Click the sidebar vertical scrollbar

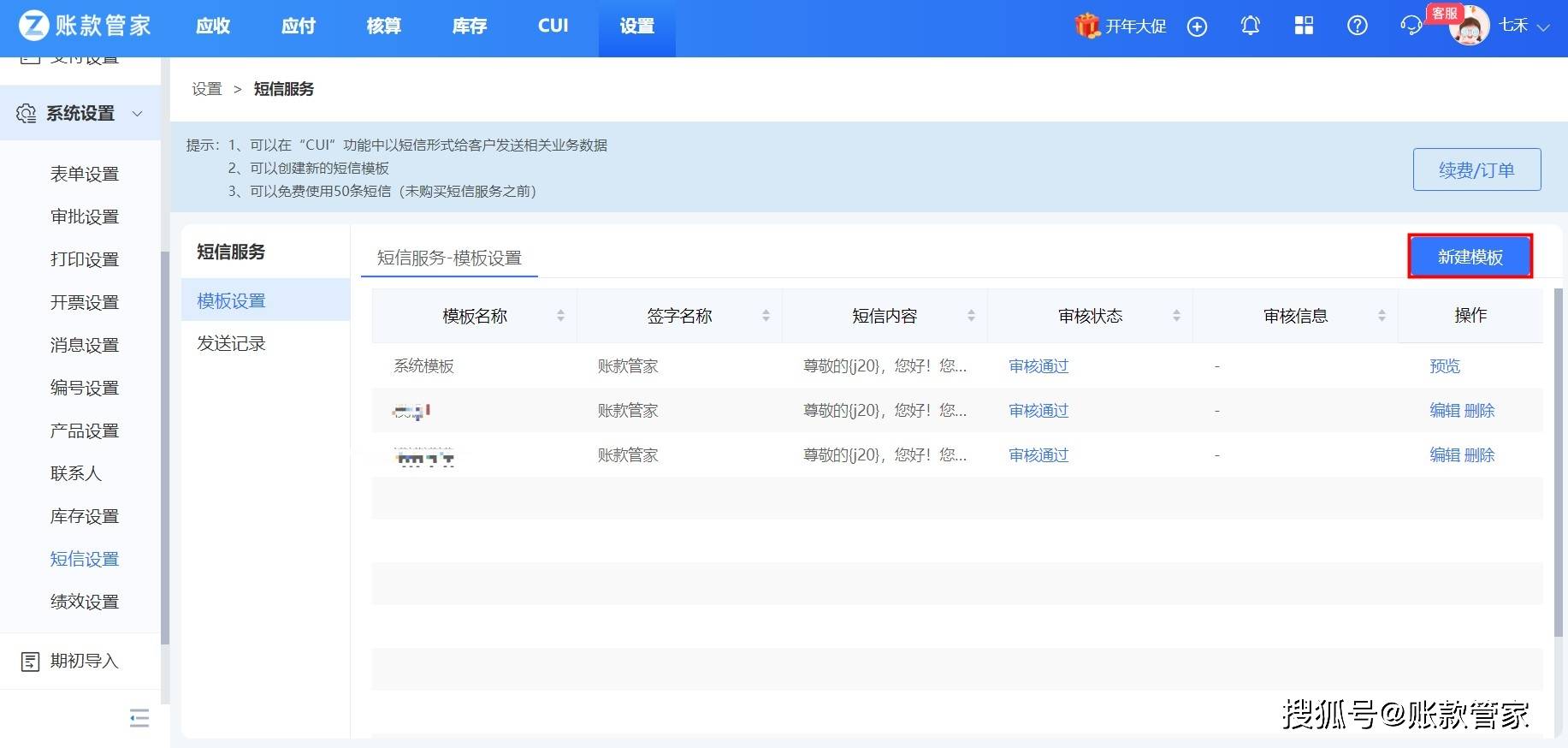coord(165,448)
